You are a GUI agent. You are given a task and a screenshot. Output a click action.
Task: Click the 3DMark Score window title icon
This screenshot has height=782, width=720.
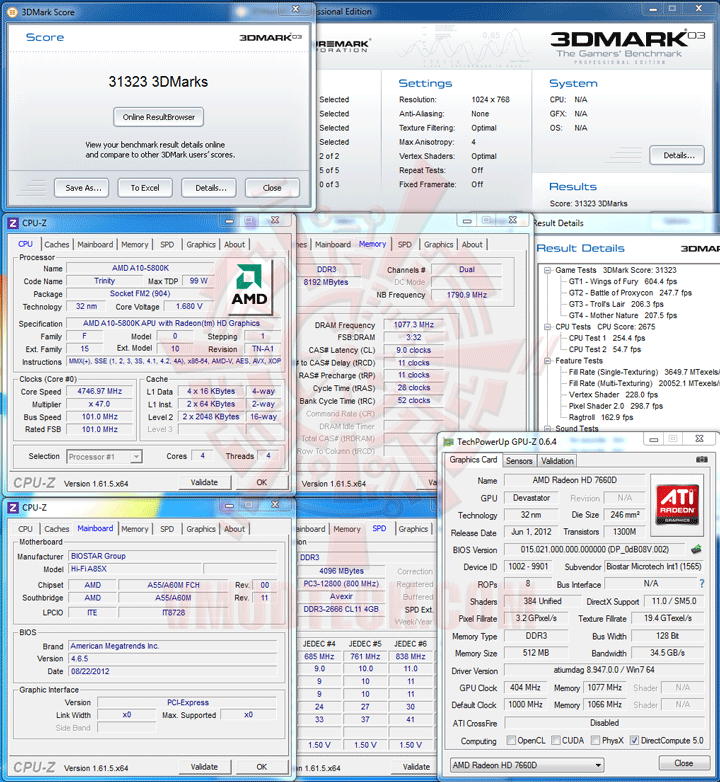(x=12, y=11)
